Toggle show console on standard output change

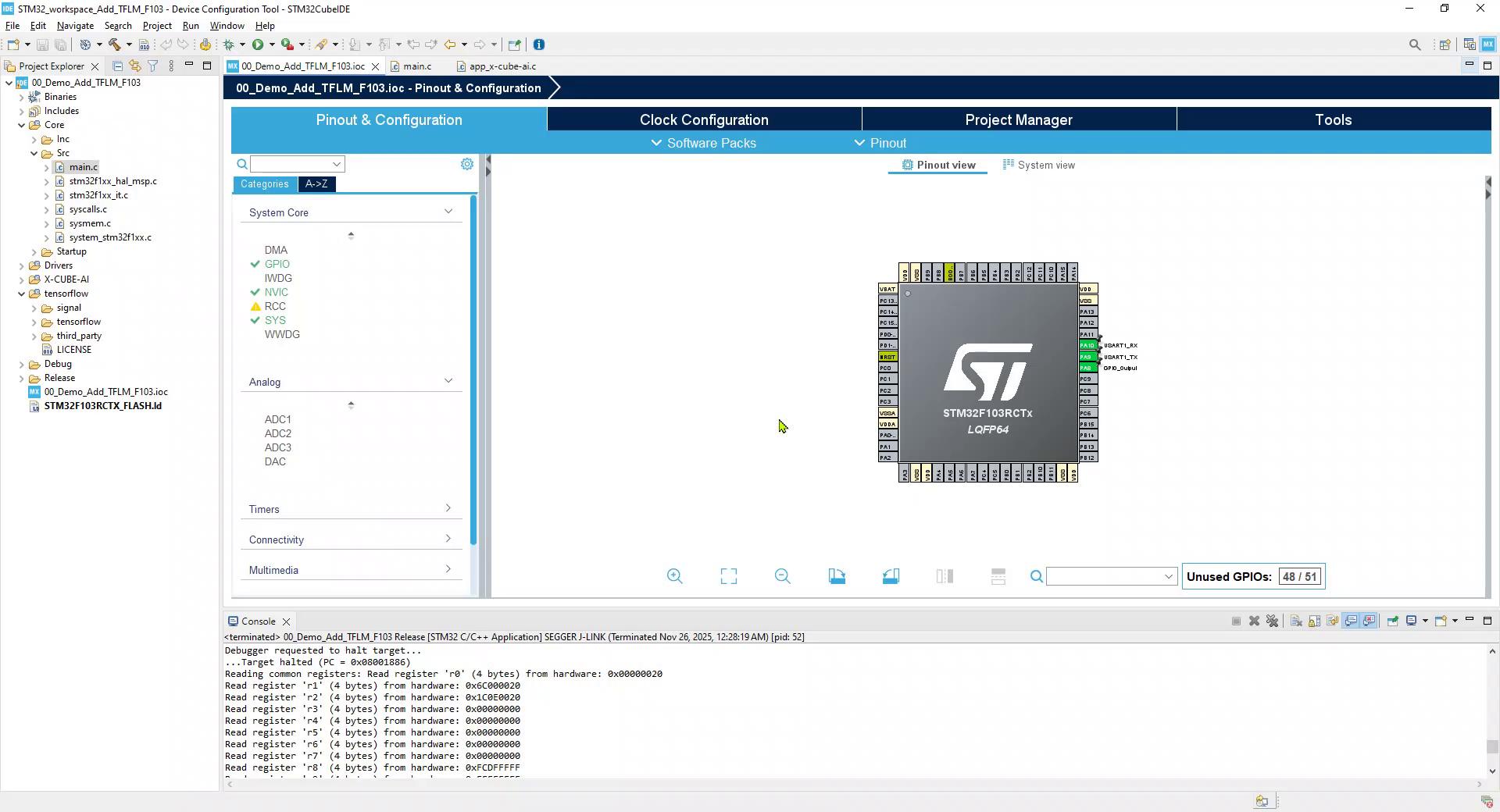click(x=1351, y=621)
